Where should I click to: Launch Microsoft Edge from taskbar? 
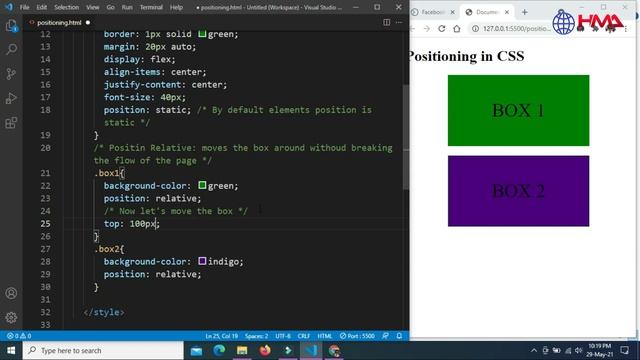tap(219, 351)
